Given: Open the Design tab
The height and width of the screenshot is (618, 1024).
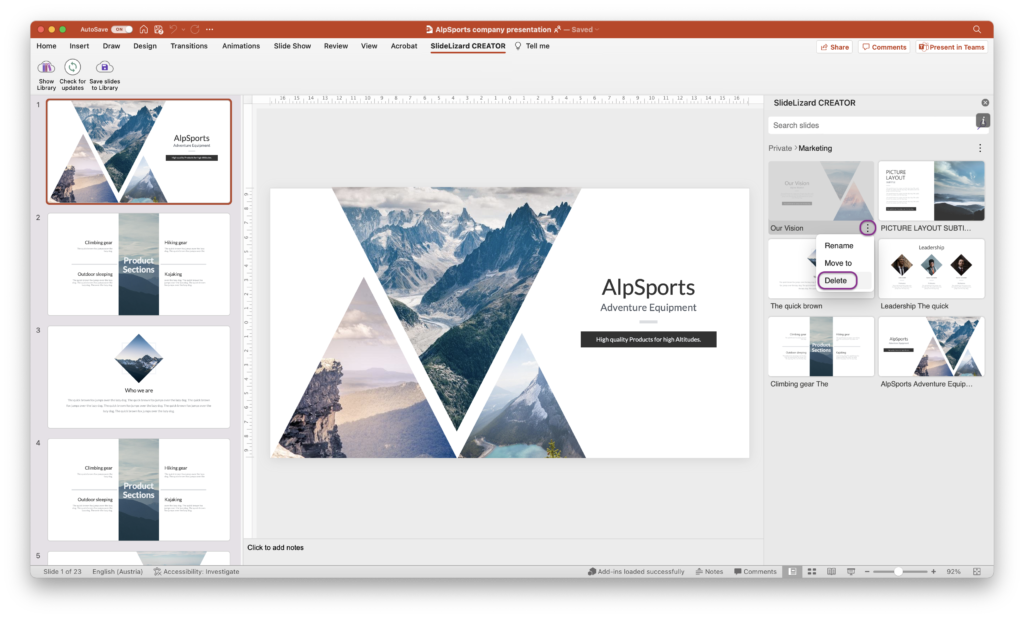Looking at the screenshot, I should tap(145, 46).
